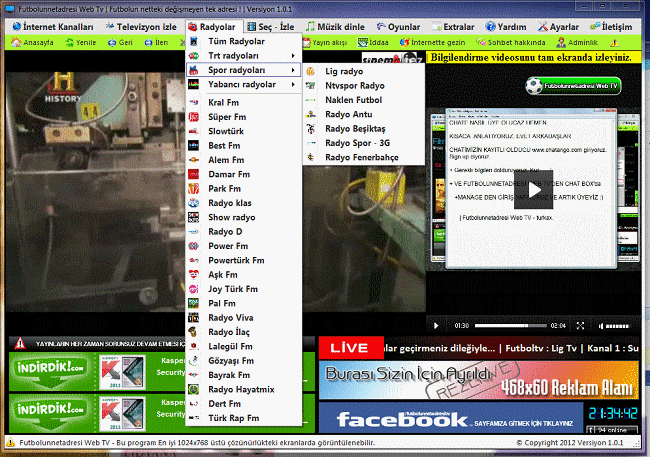Click the Radyo Beşiktaş icon
This screenshot has height=457, width=650.
[310, 129]
